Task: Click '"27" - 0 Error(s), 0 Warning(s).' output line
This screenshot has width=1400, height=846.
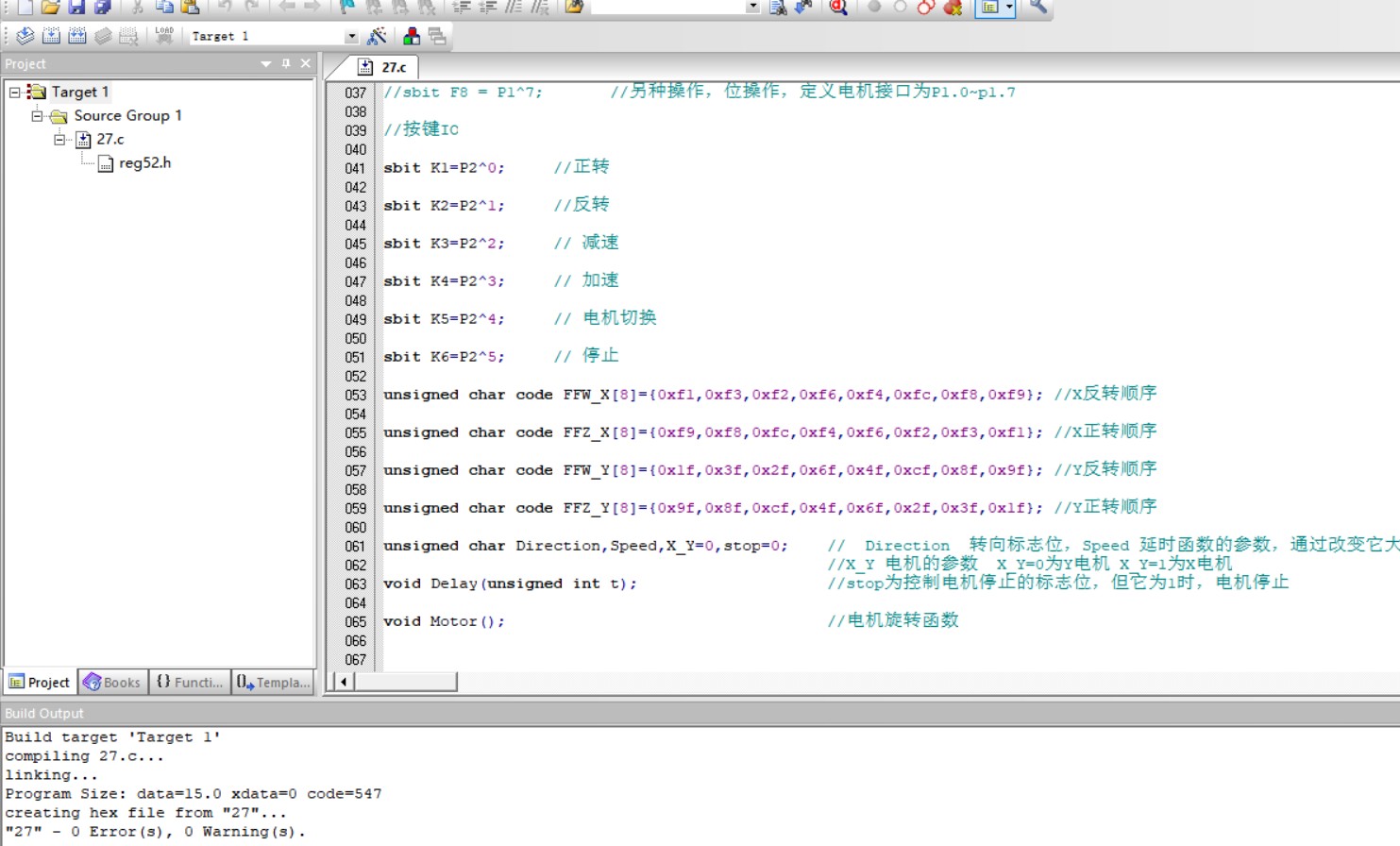Action: pyautogui.click(x=156, y=832)
